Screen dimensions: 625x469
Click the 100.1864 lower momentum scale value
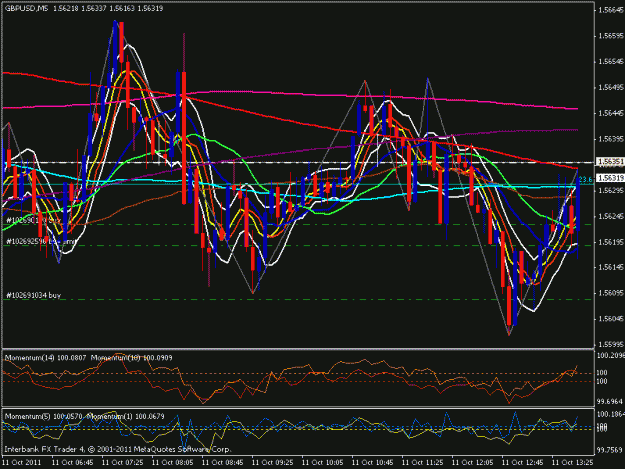pyautogui.click(x=610, y=414)
